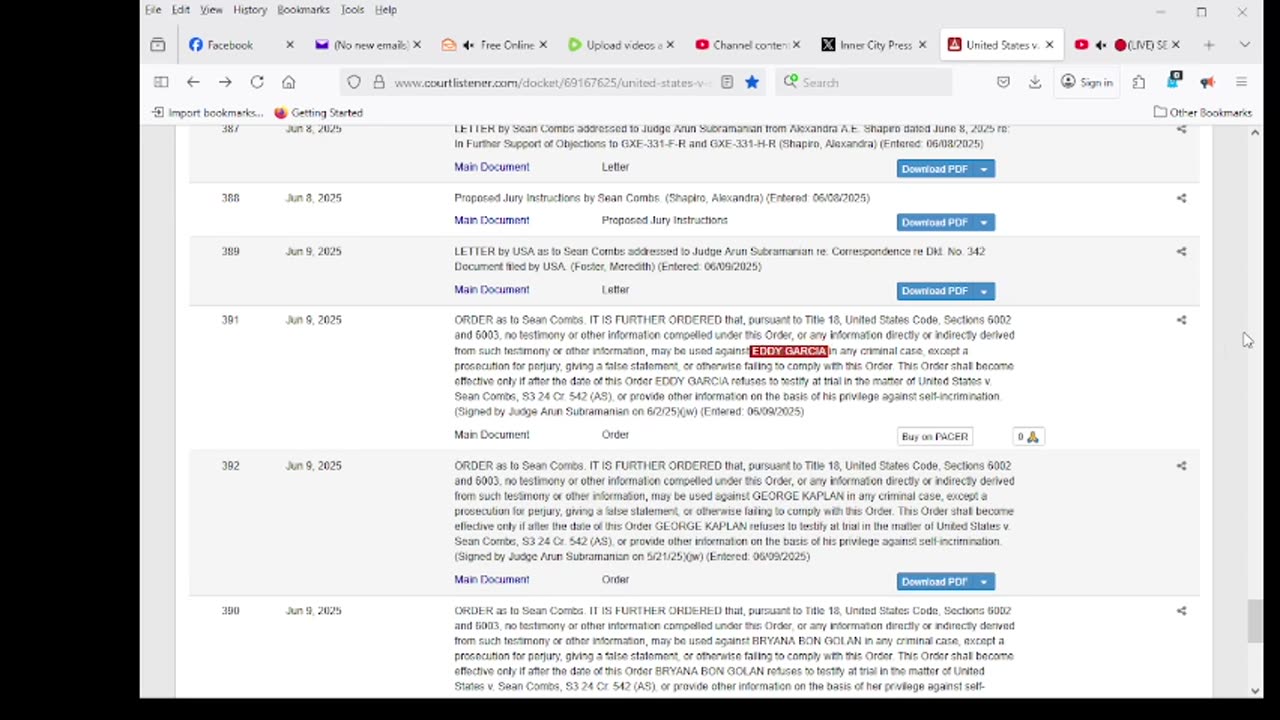Save page to Pocket
The image size is (1280, 720).
click(1003, 82)
